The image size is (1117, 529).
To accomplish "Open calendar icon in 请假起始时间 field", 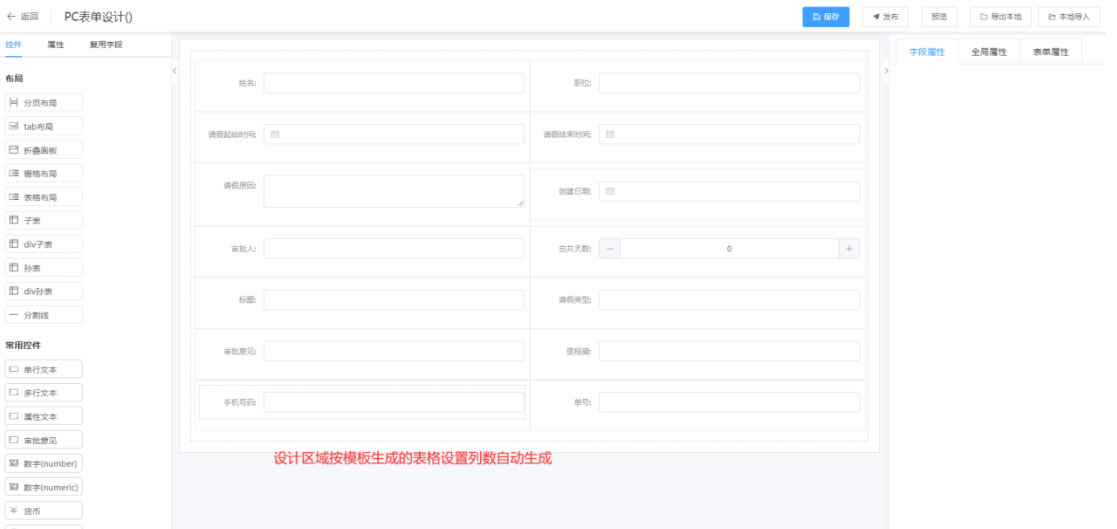I will coord(275,134).
